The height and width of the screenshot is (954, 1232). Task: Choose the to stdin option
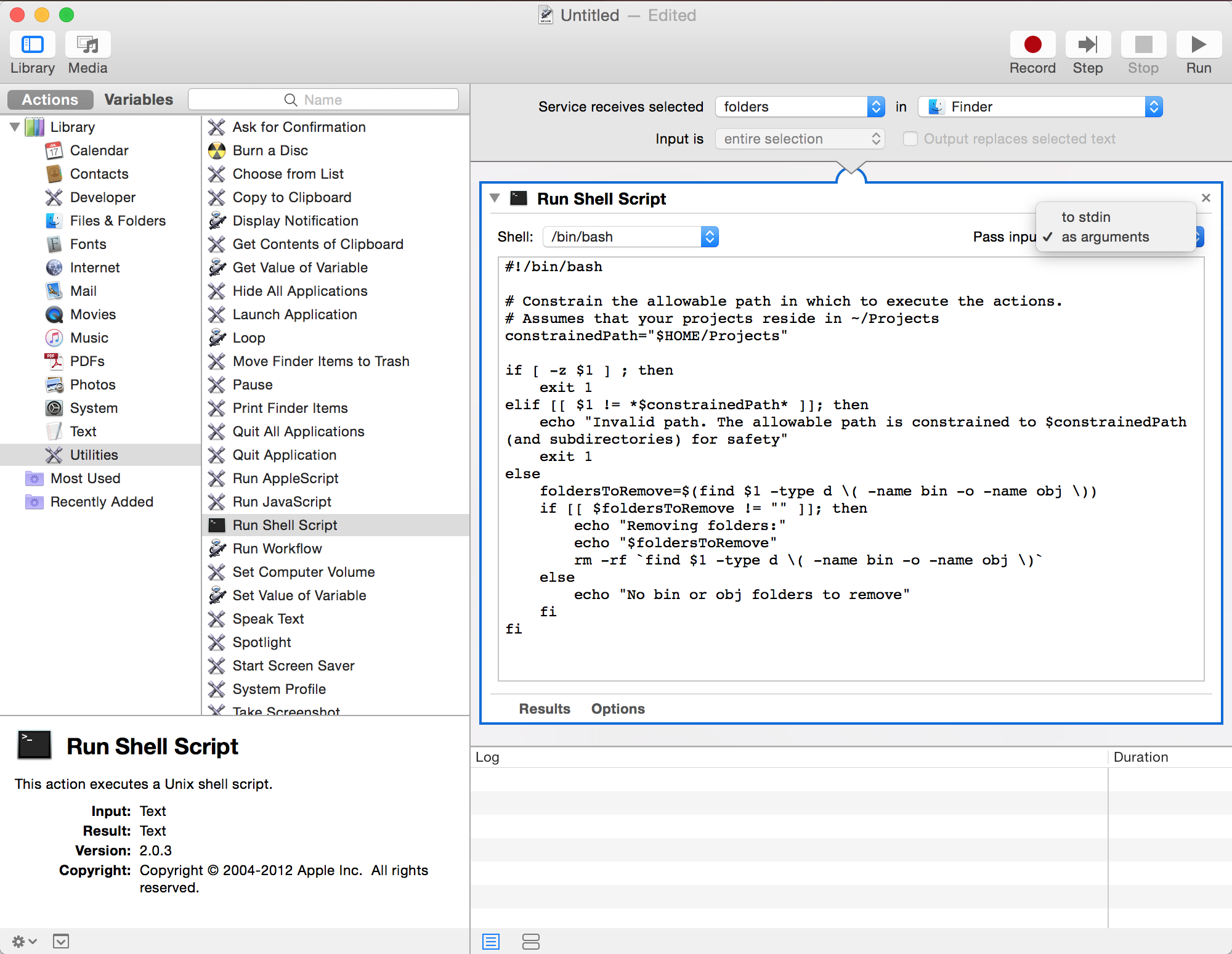point(1085,217)
